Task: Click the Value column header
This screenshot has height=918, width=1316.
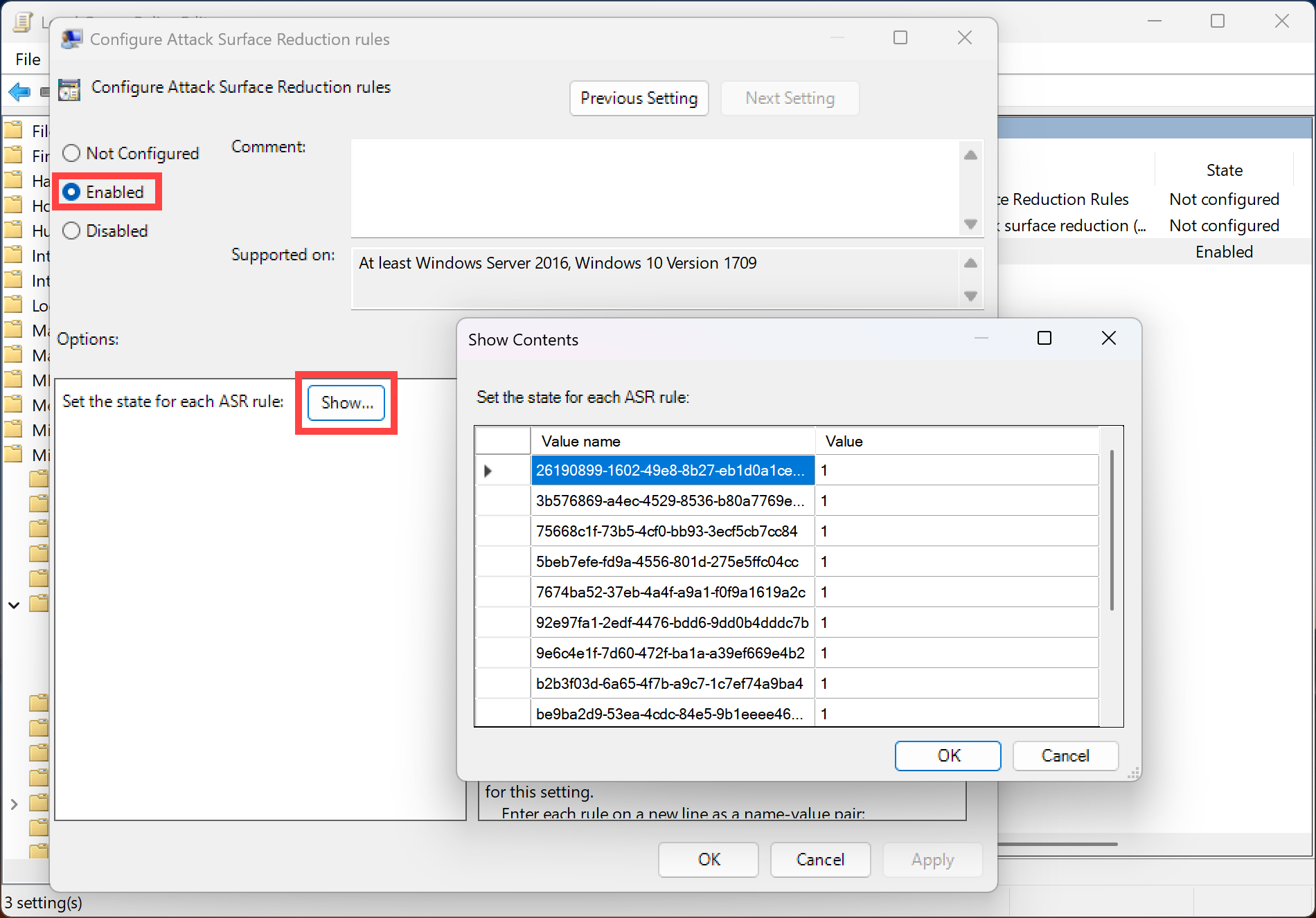Action: [957, 441]
